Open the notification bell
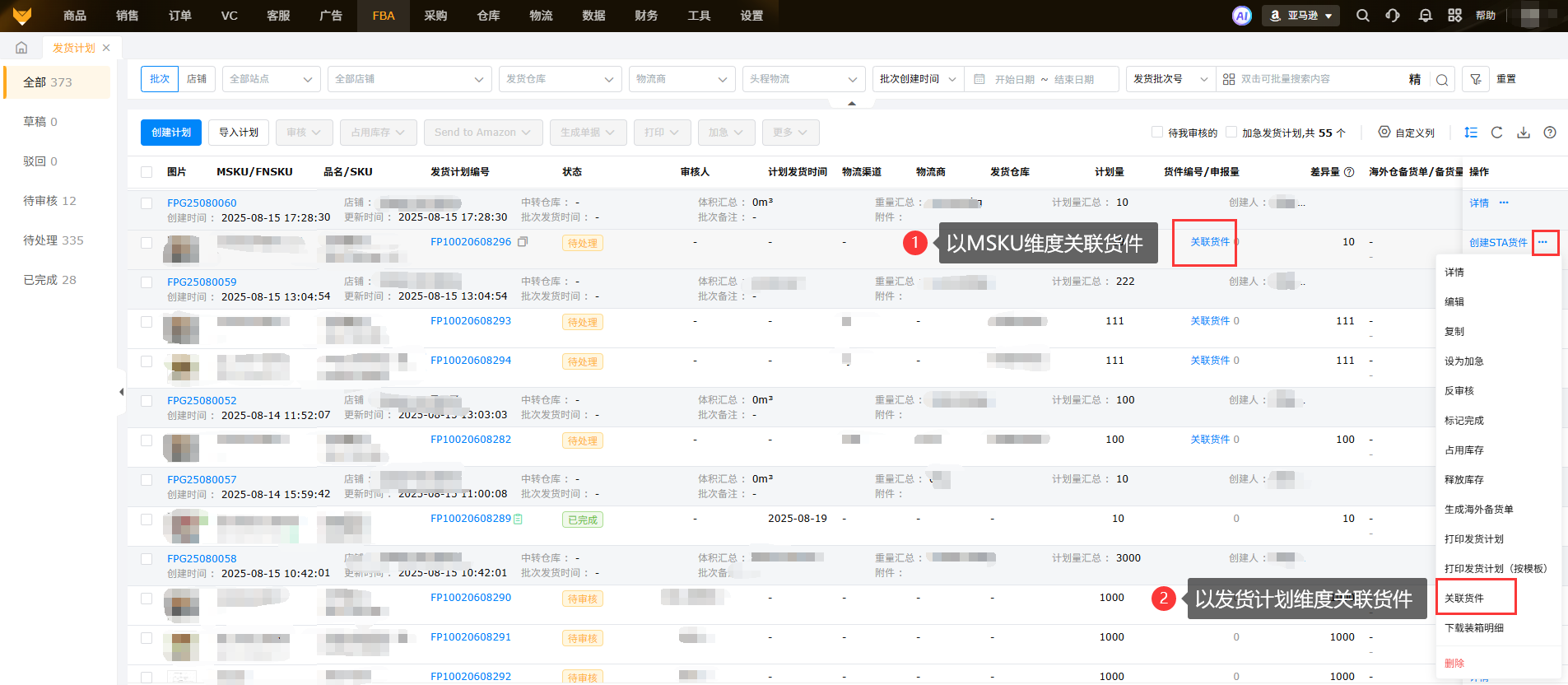Screen dimensions: 1568x685 click(1425, 16)
